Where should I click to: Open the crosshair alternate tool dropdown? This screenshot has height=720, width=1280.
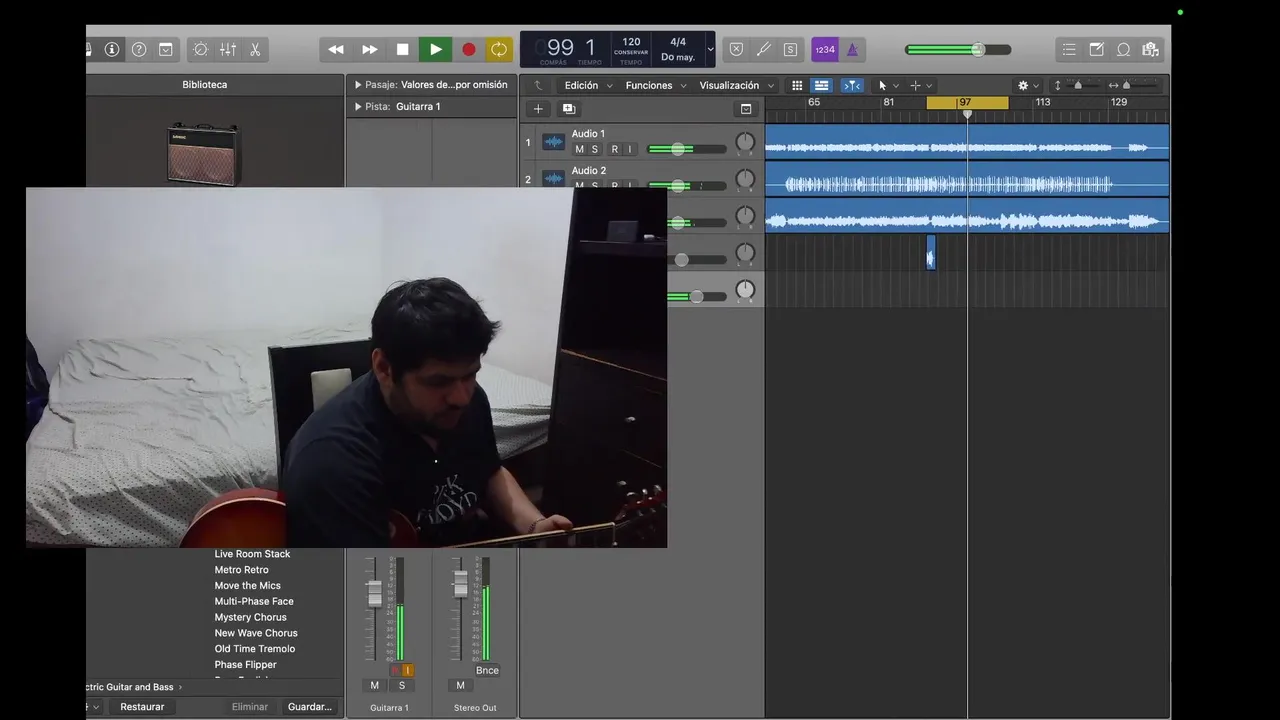(920, 85)
